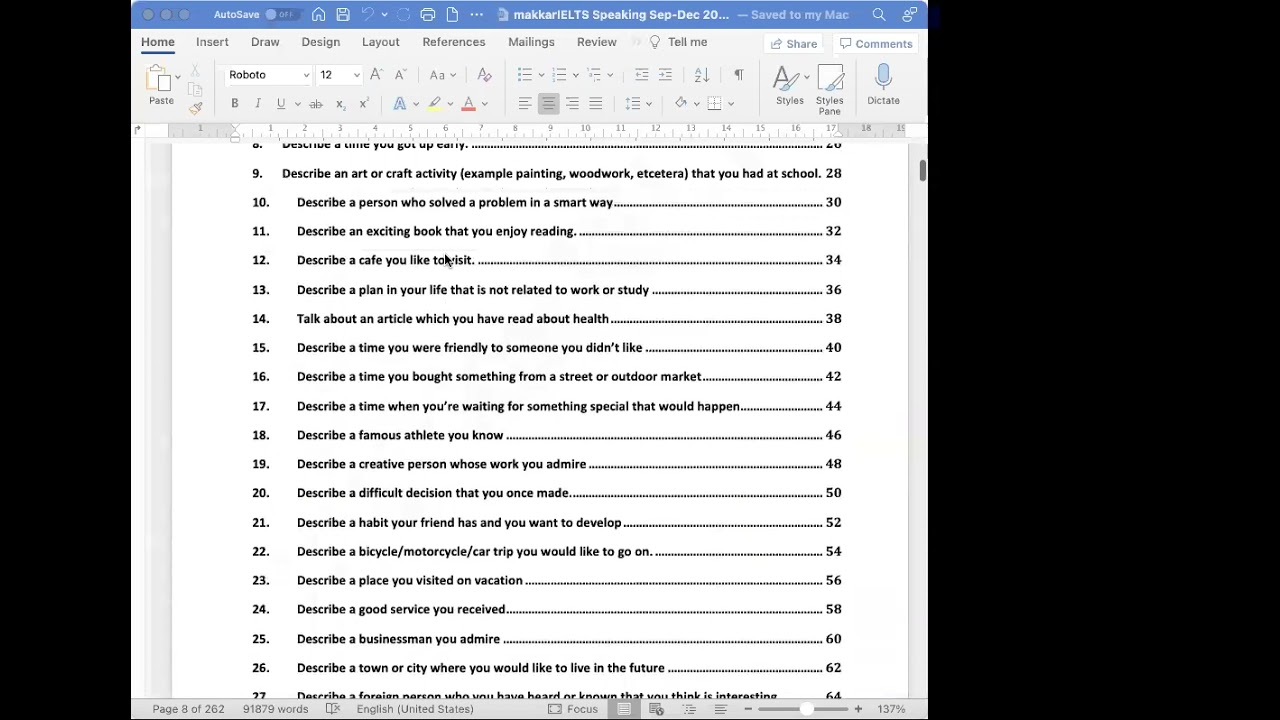Click the numbered list icon
Viewport: 1280px width, 720px height.
(x=559, y=75)
